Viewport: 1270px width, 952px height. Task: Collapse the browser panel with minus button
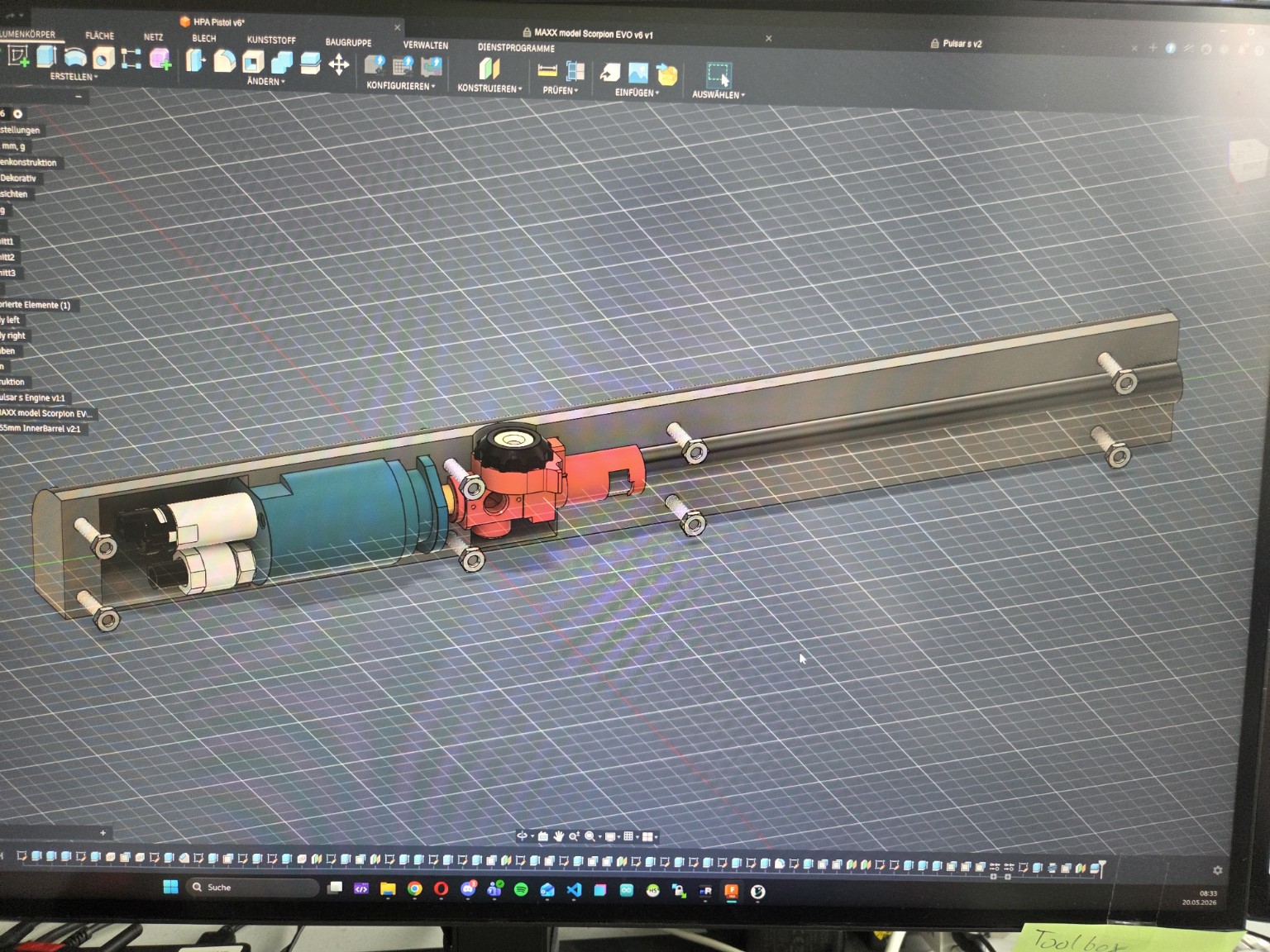pyautogui.click(x=79, y=97)
